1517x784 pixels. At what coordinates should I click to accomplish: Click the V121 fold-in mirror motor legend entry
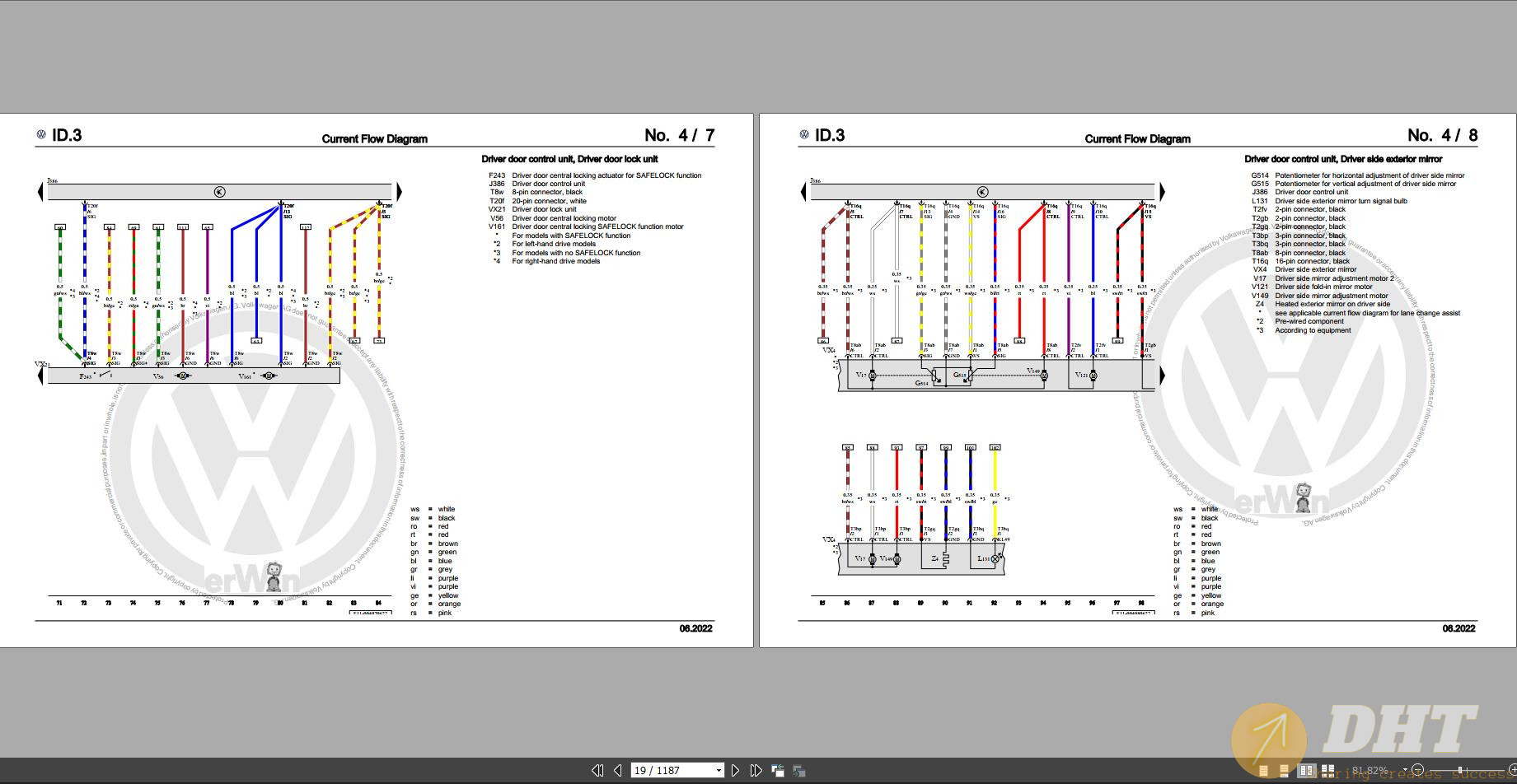pyautogui.click(x=1312, y=287)
